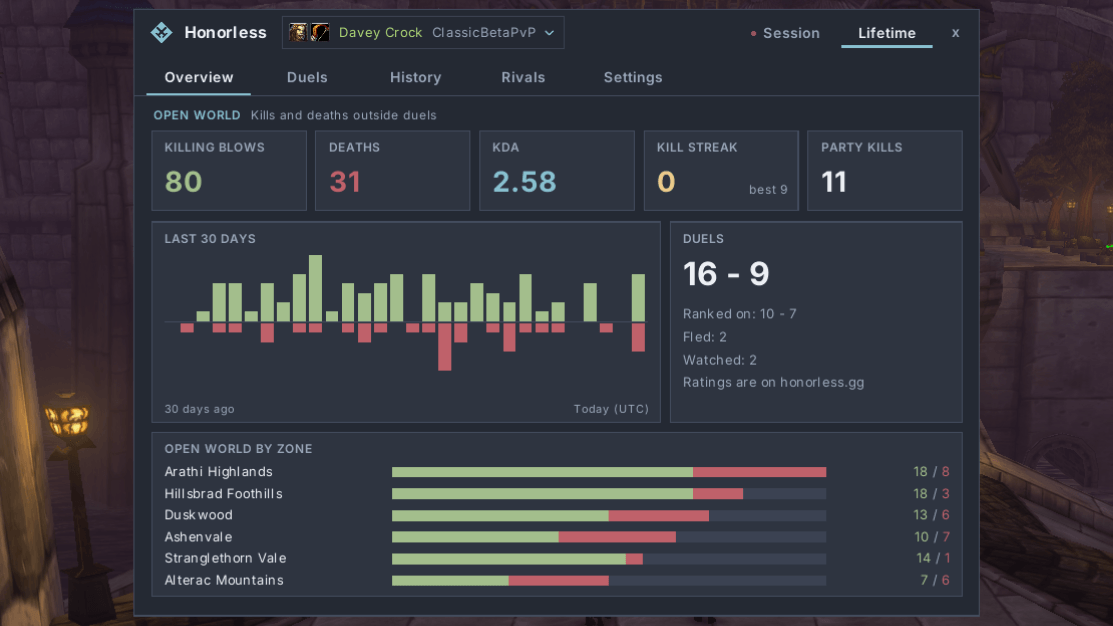Open the Rivals tab

(523, 77)
